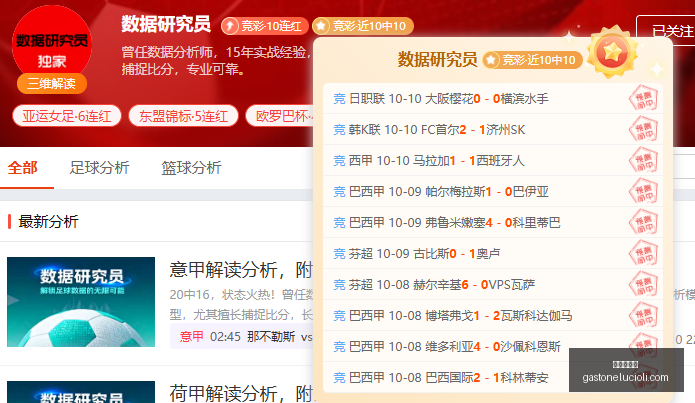Click the 推荐命中 stamp on 西甲 row
The image size is (695, 403).
click(644, 160)
